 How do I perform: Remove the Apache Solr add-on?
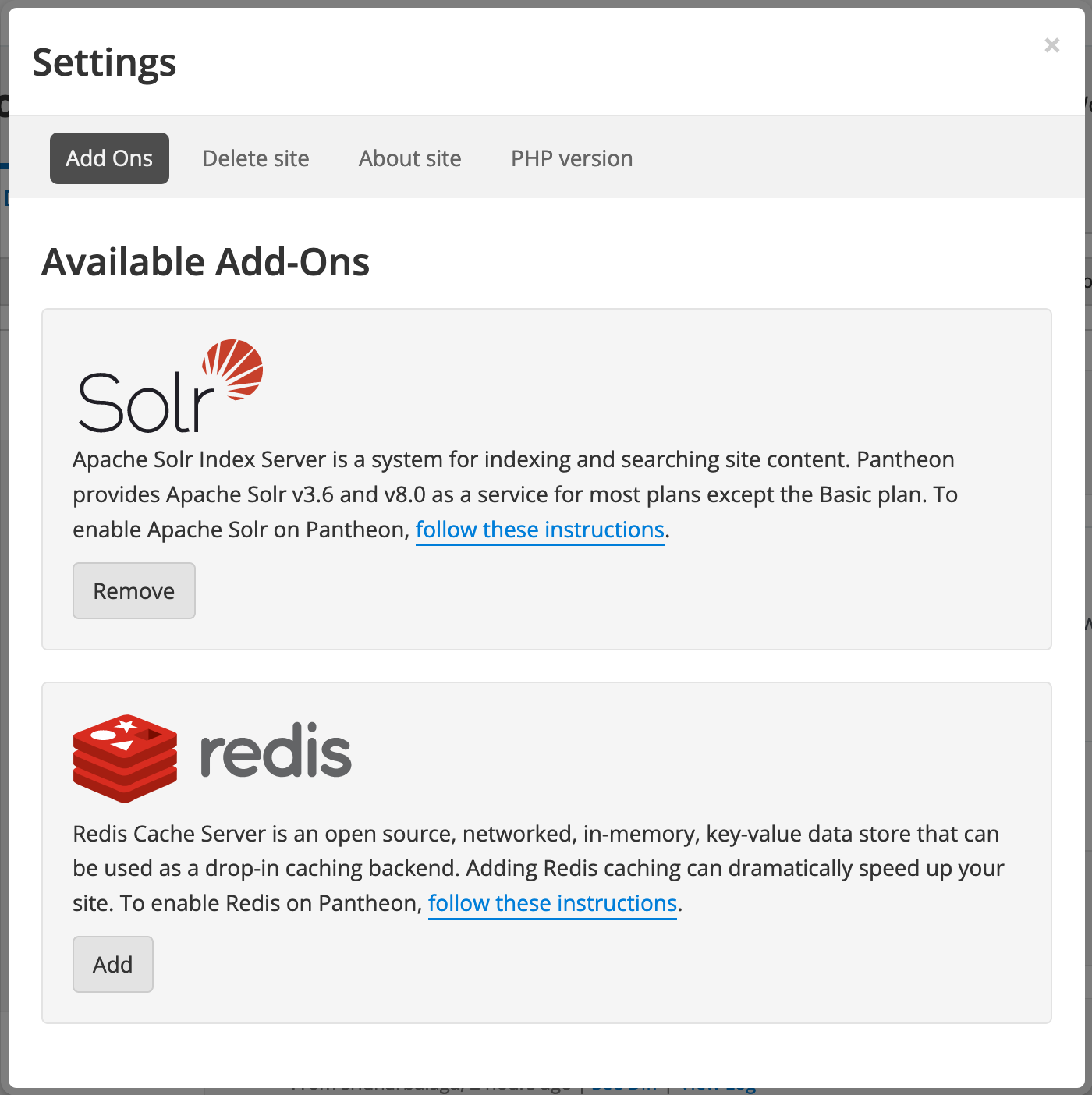pyautogui.click(x=134, y=590)
